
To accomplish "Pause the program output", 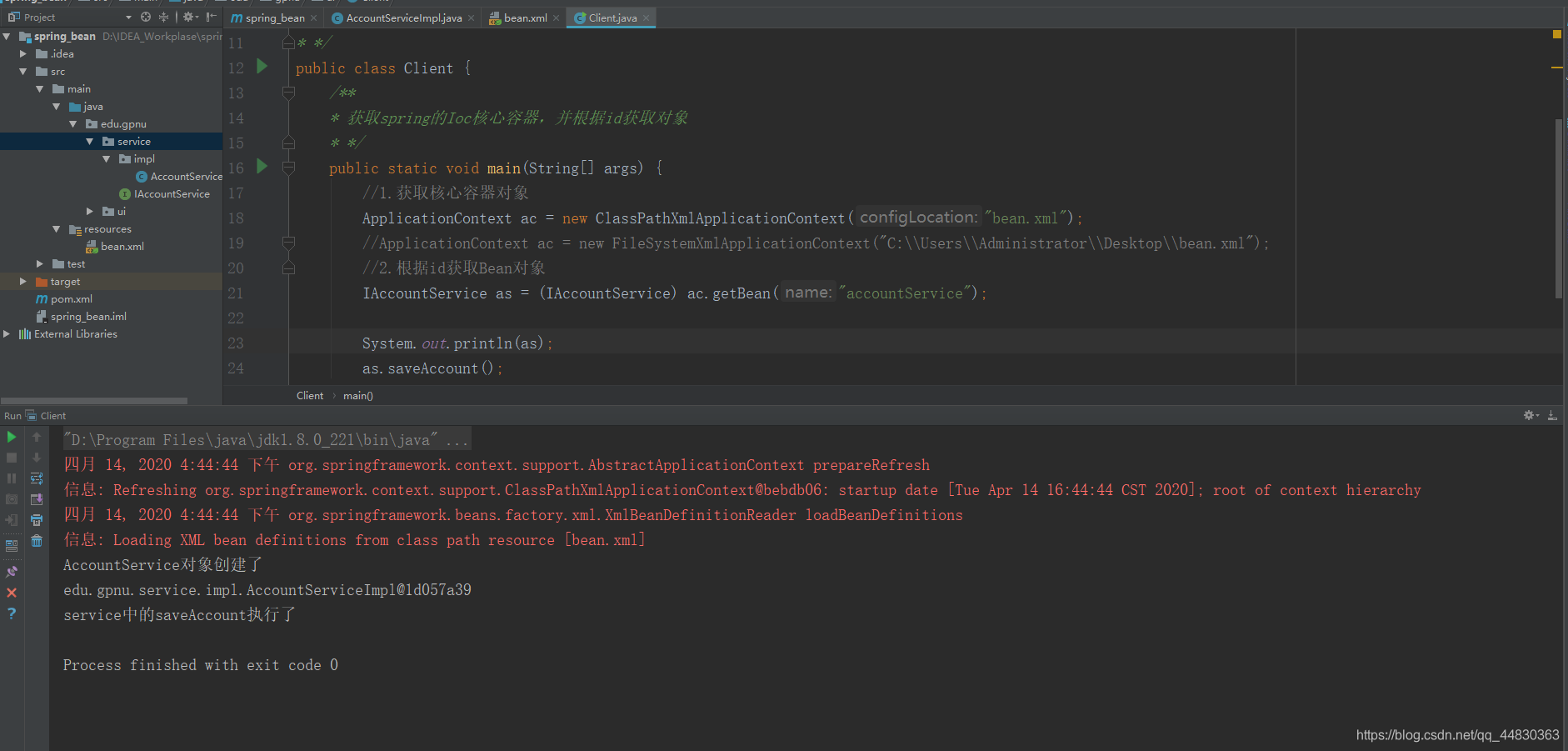I will click(12, 478).
